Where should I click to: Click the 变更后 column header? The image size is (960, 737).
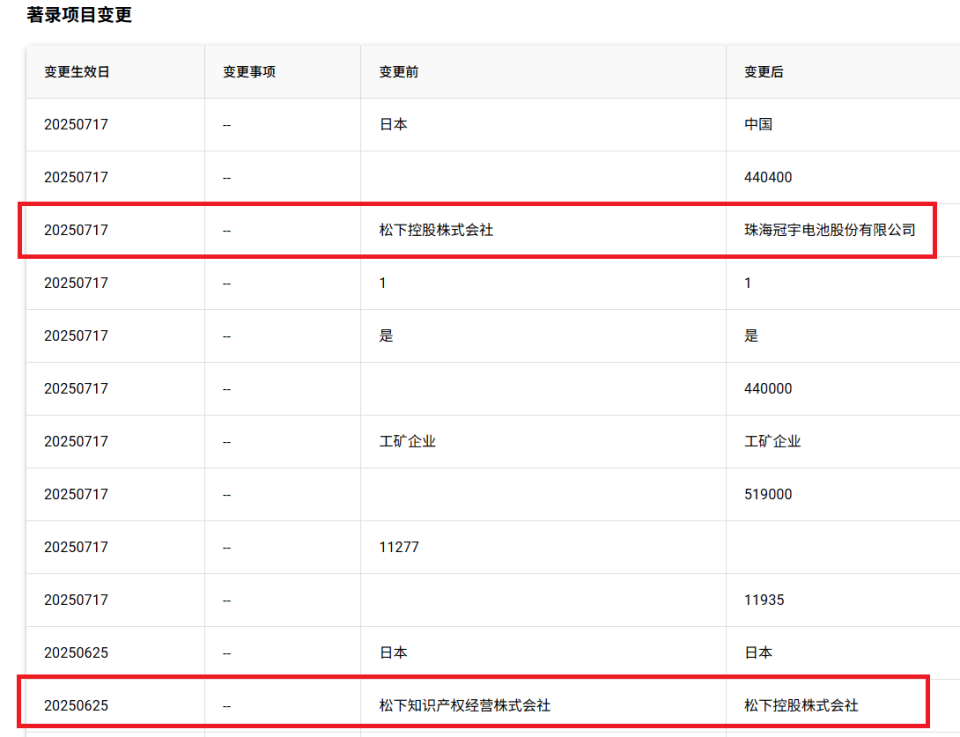(x=763, y=72)
